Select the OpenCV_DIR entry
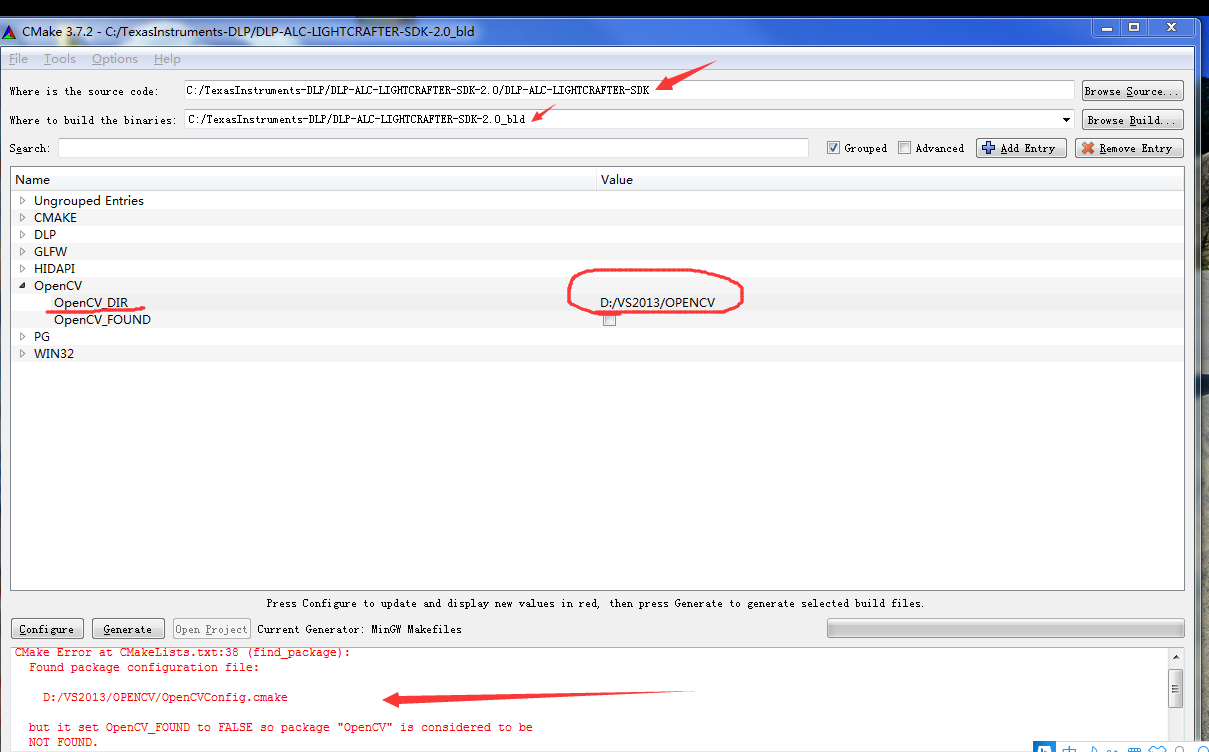1209x752 pixels. pos(91,303)
